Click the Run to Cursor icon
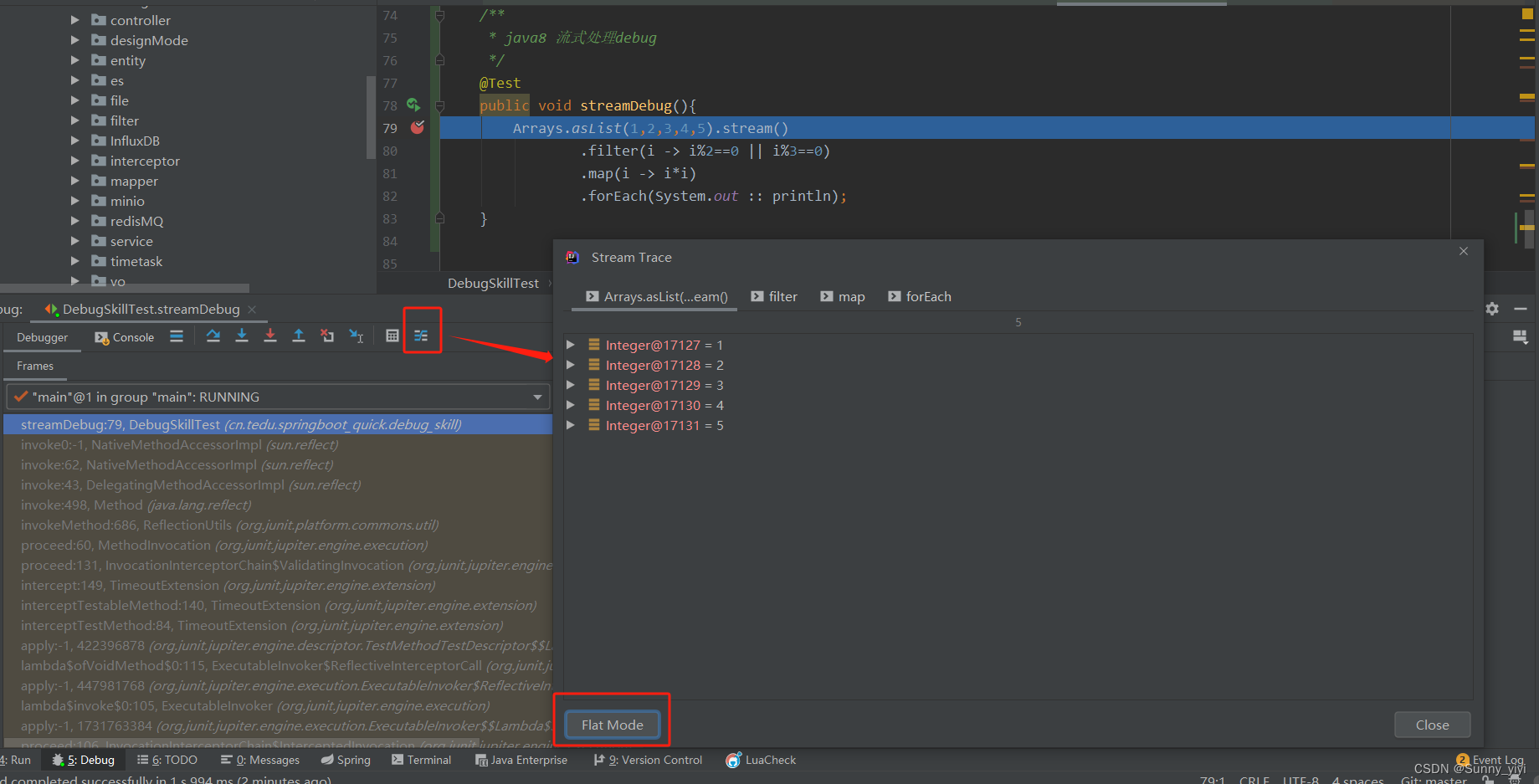Screen dimensions: 1539x784 pyautogui.click(x=357, y=336)
